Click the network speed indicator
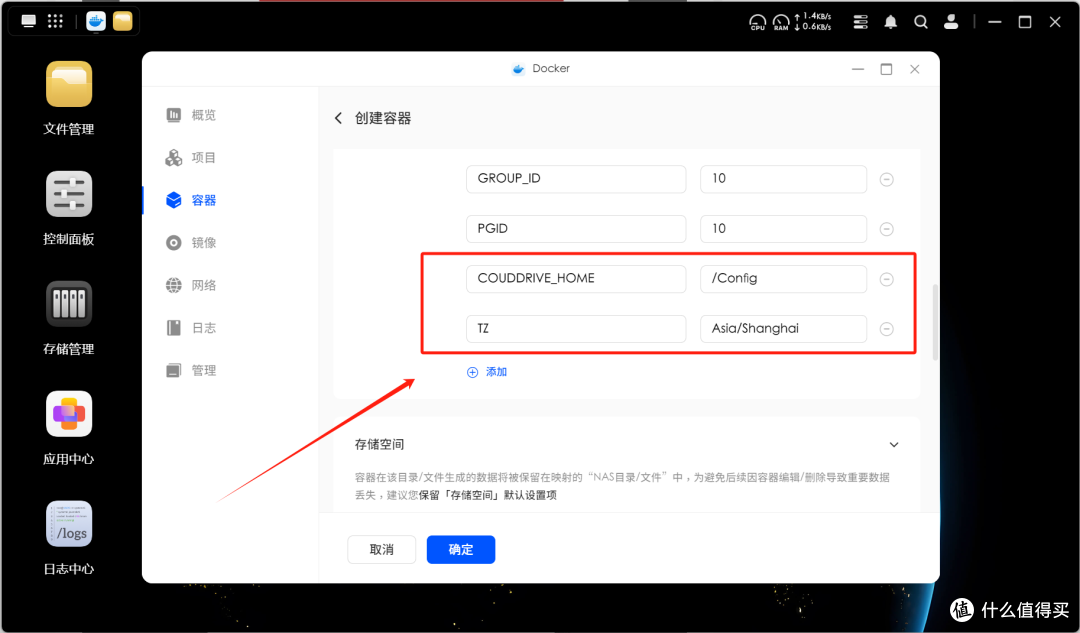The height and width of the screenshot is (633, 1080). tap(813, 21)
